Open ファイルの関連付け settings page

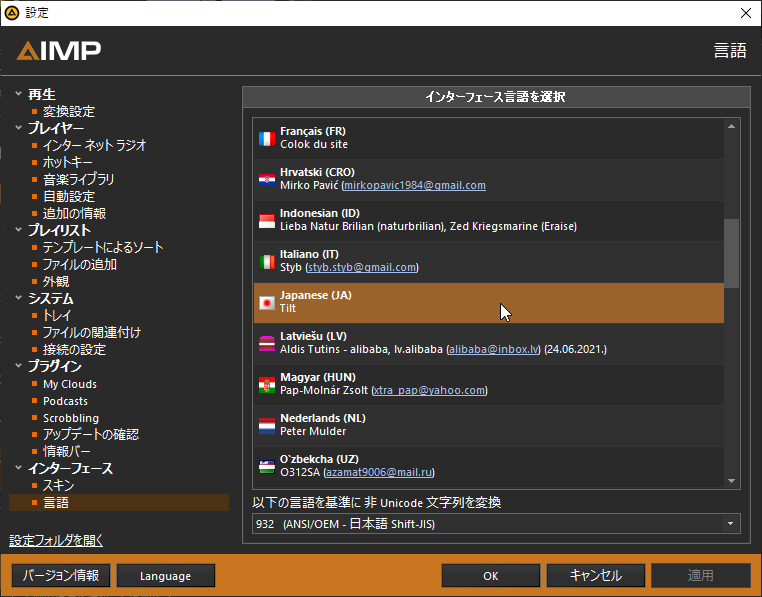pyautogui.click(x=92, y=333)
